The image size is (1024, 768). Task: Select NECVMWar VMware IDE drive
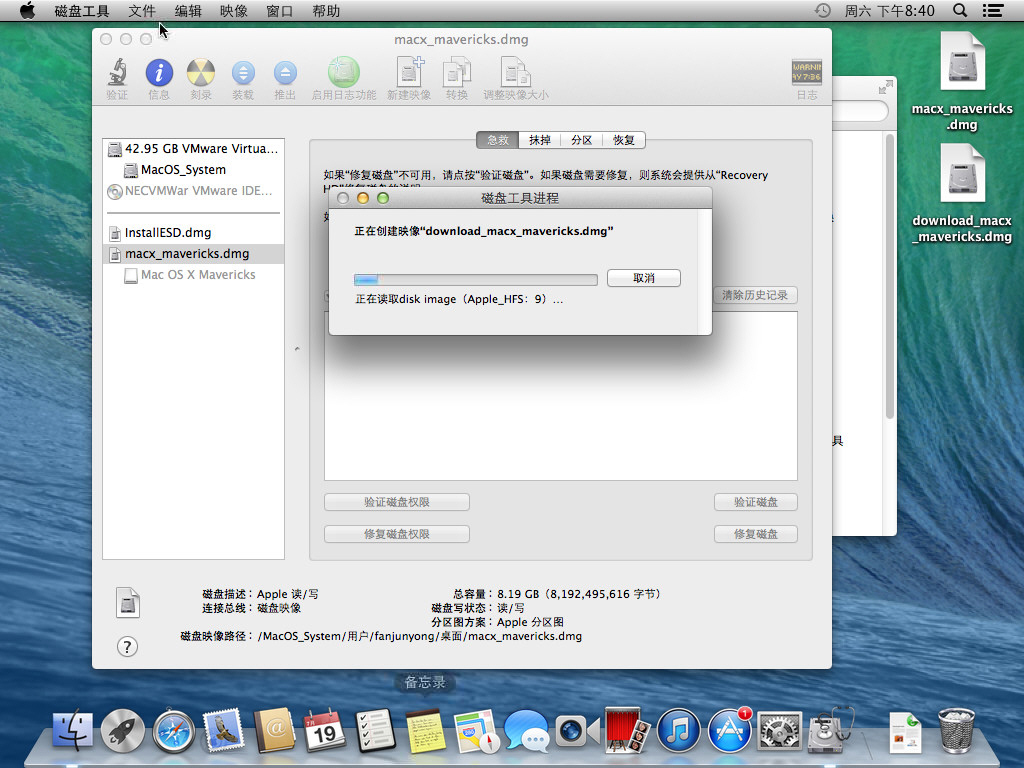tap(193, 191)
